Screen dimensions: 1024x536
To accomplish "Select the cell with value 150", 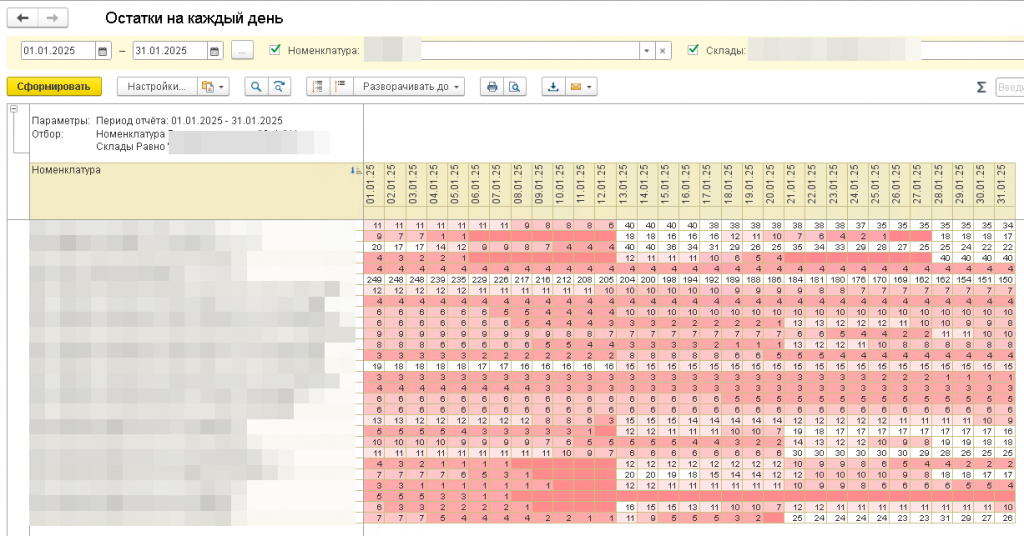I will pos(1005,279).
